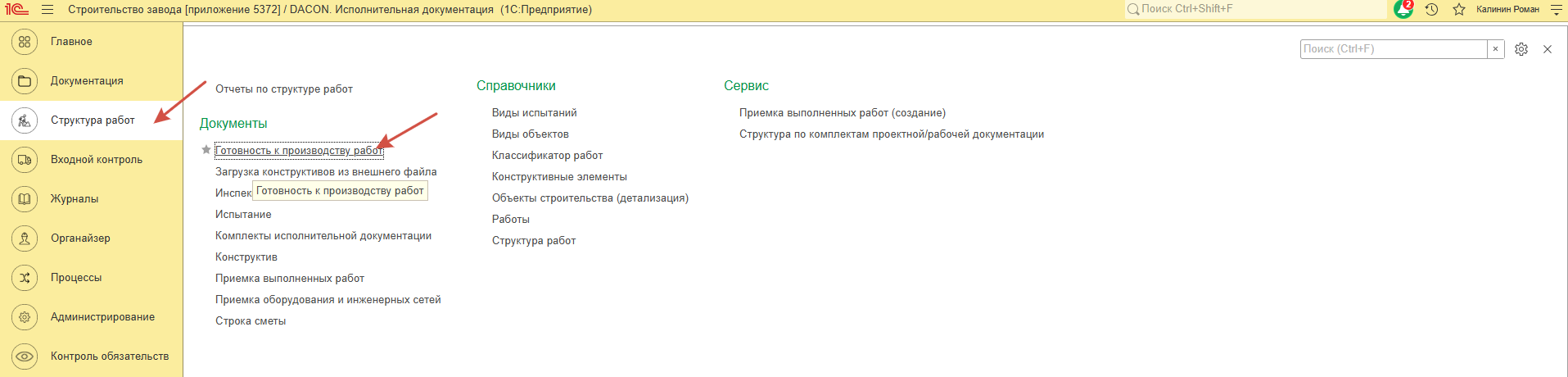This screenshot has height=377, width=1568.
Task: Open menu settings gear icon
Action: (x=1521, y=49)
